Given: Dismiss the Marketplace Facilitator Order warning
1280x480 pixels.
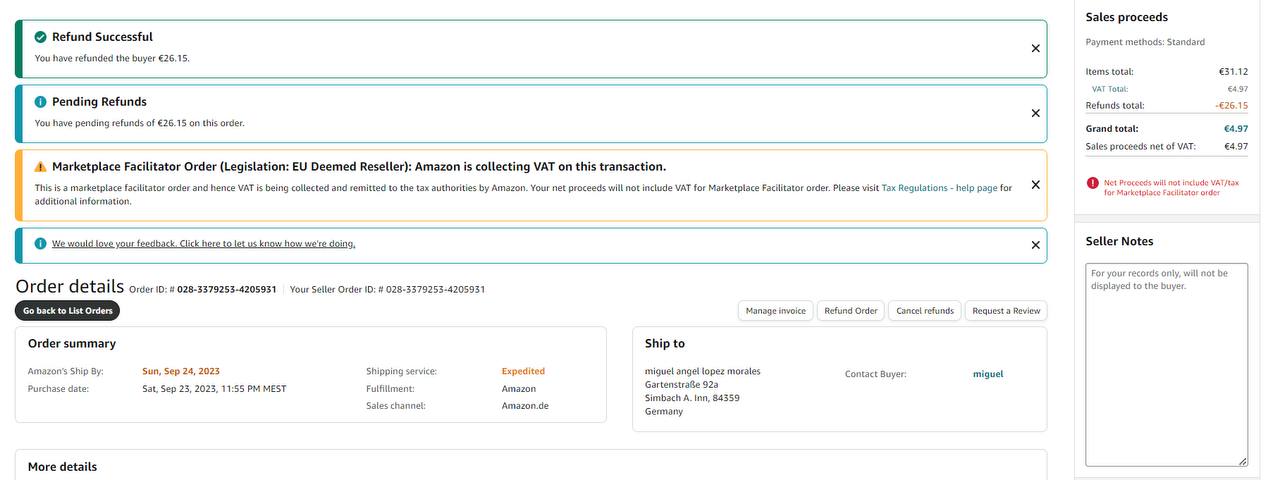Looking at the screenshot, I should click(1035, 185).
